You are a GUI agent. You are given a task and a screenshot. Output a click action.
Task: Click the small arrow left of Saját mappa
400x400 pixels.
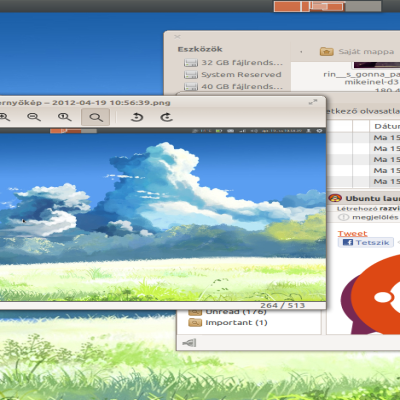301,52
